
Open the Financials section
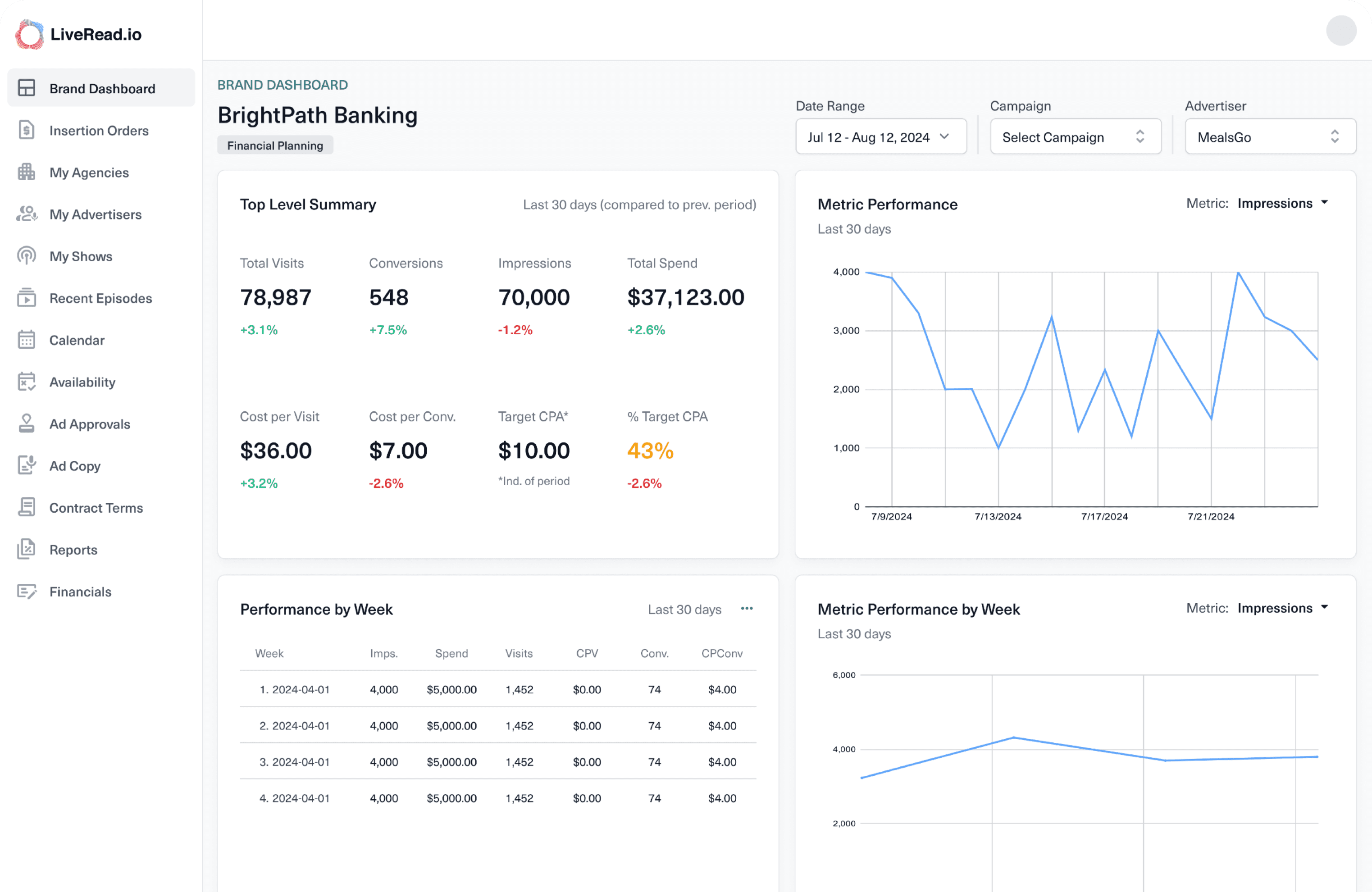[x=80, y=591]
